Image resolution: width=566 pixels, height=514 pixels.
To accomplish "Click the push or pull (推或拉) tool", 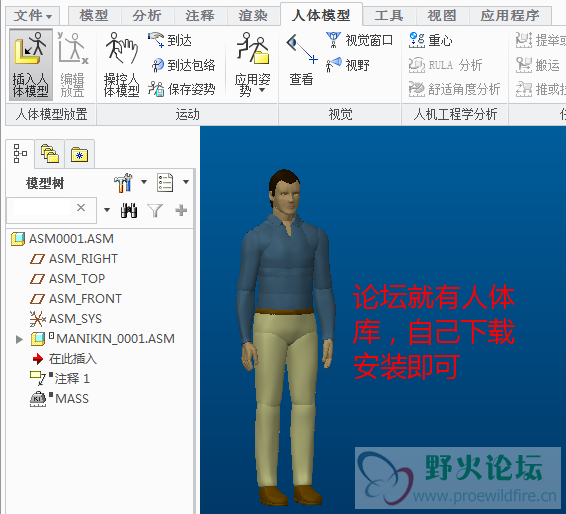I will [540, 89].
